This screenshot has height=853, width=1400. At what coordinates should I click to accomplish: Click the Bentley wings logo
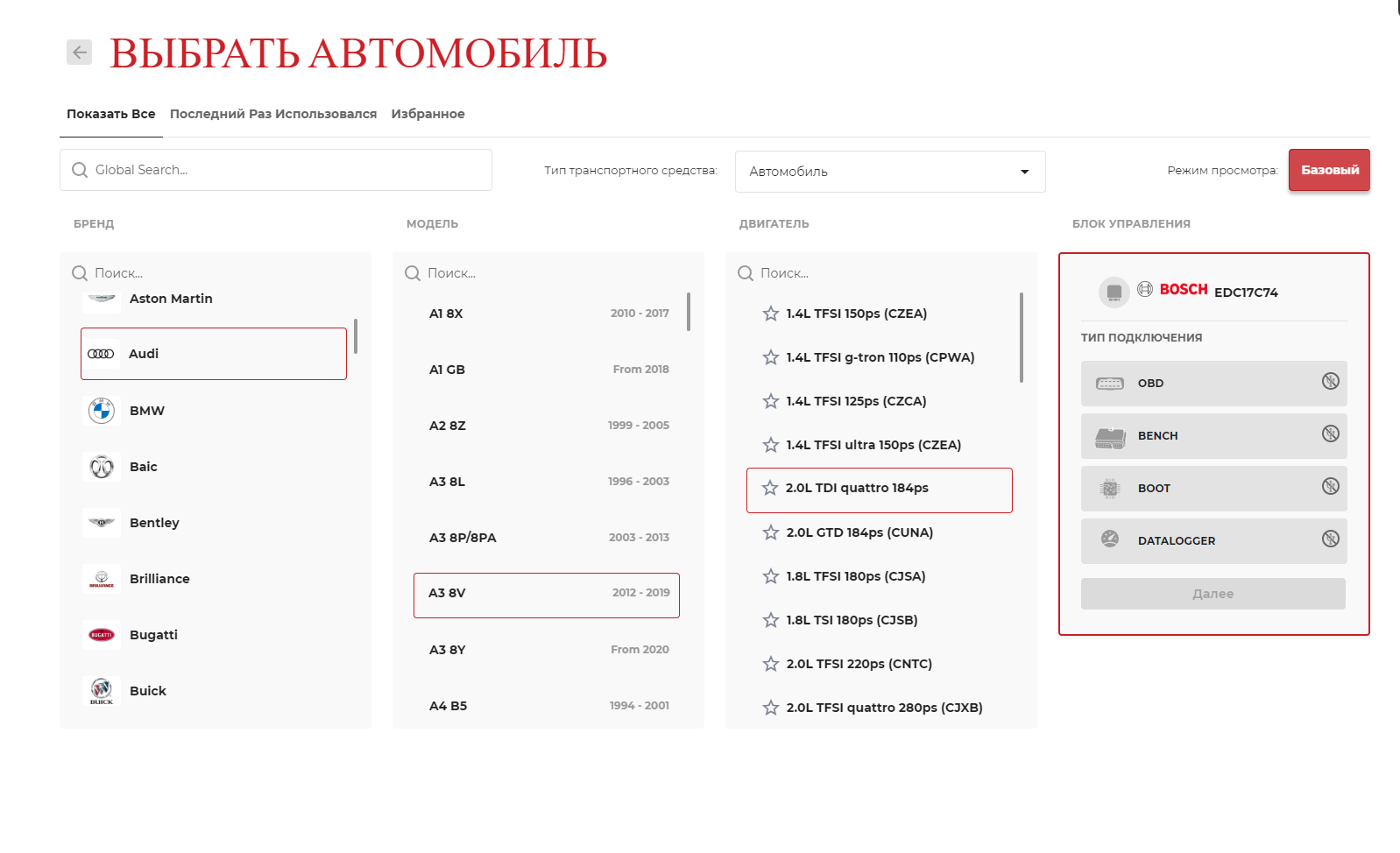coord(102,523)
